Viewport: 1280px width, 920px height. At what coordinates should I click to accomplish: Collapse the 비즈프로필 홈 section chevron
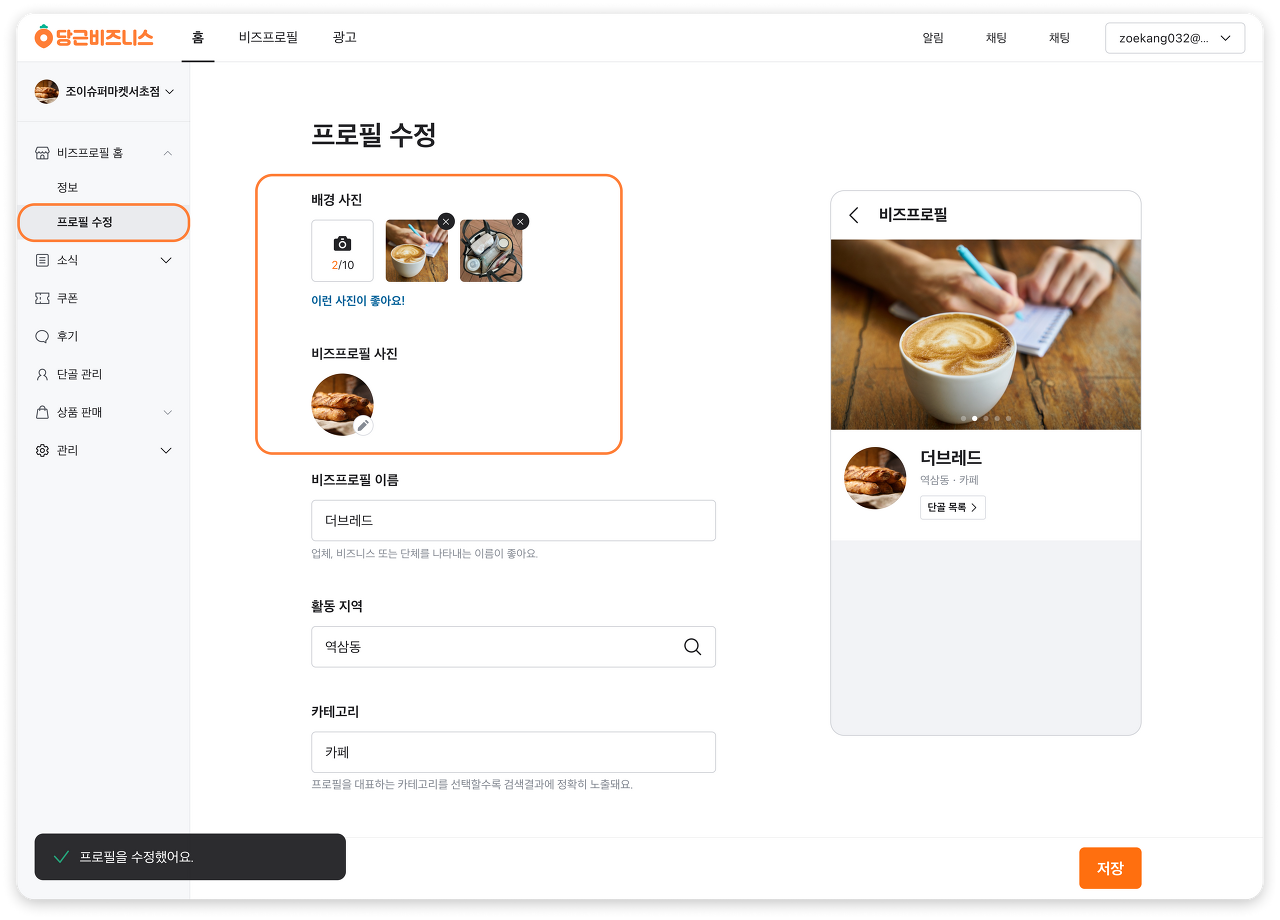point(167,153)
